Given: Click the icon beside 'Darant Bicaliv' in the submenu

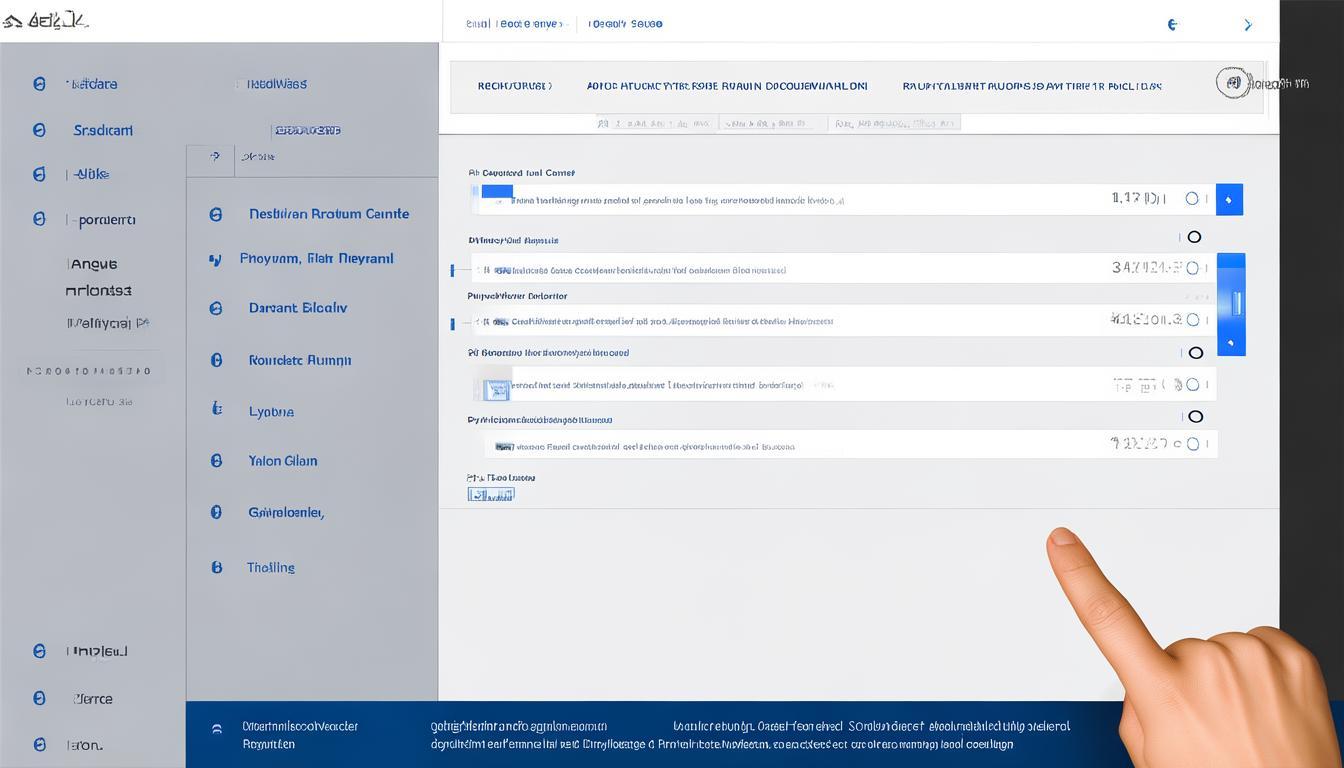Looking at the screenshot, I should click(216, 308).
